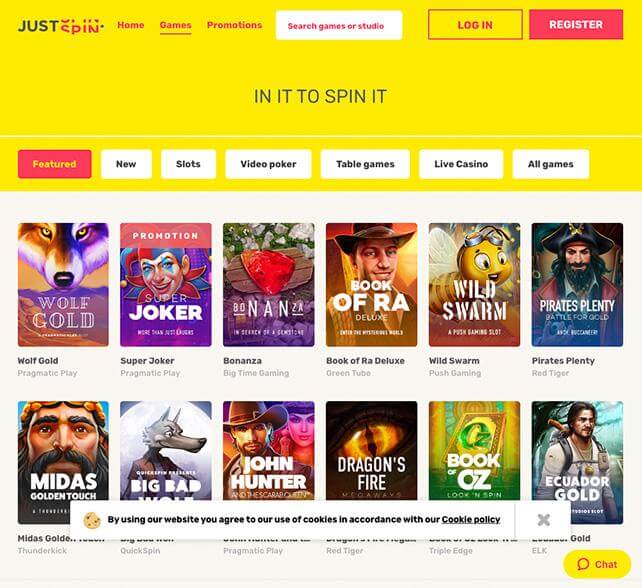The height and width of the screenshot is (588, 642).
Task: Open Table games category
Action: point(365,164)
